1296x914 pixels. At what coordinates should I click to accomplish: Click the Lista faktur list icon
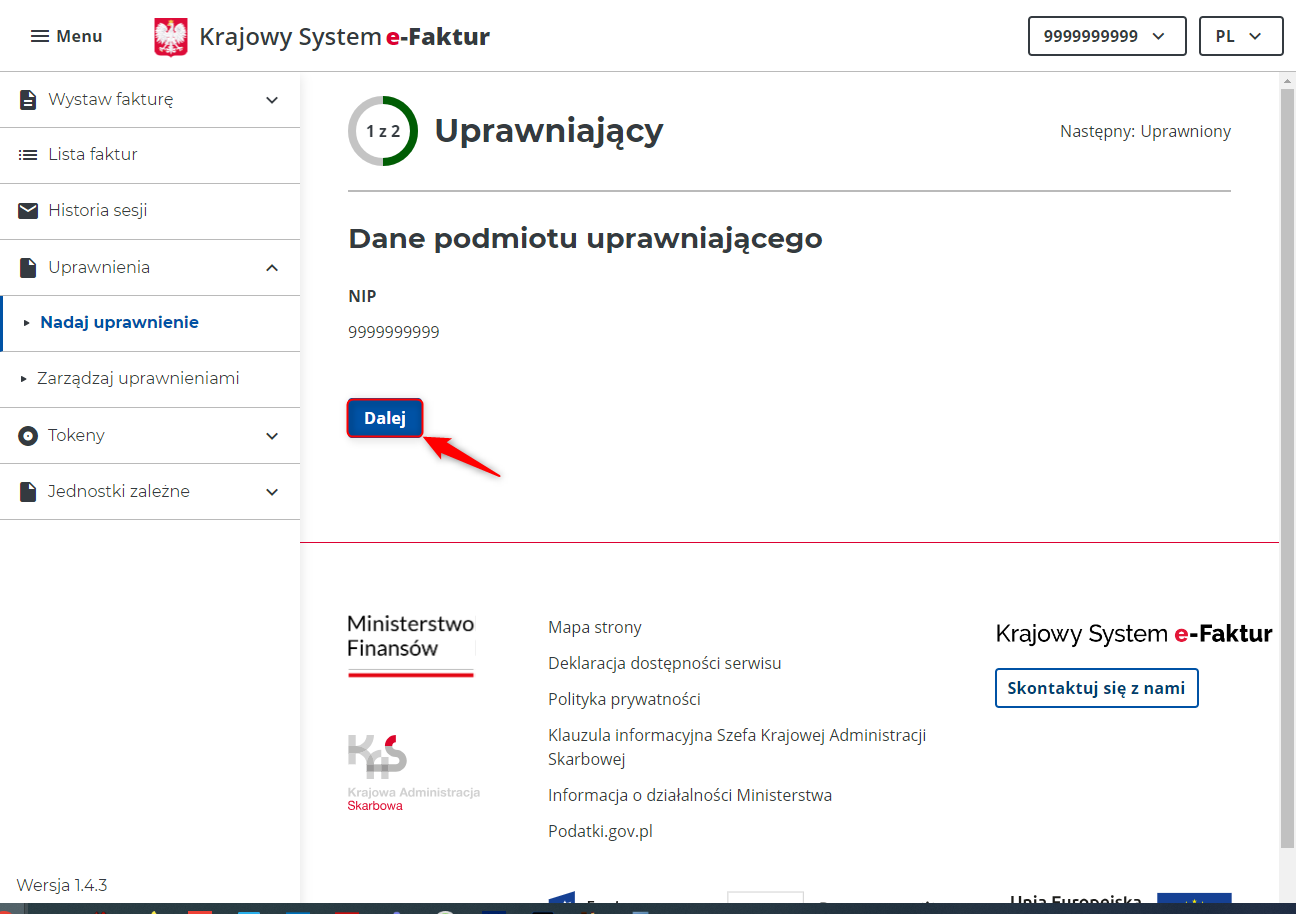pos(28,155)
